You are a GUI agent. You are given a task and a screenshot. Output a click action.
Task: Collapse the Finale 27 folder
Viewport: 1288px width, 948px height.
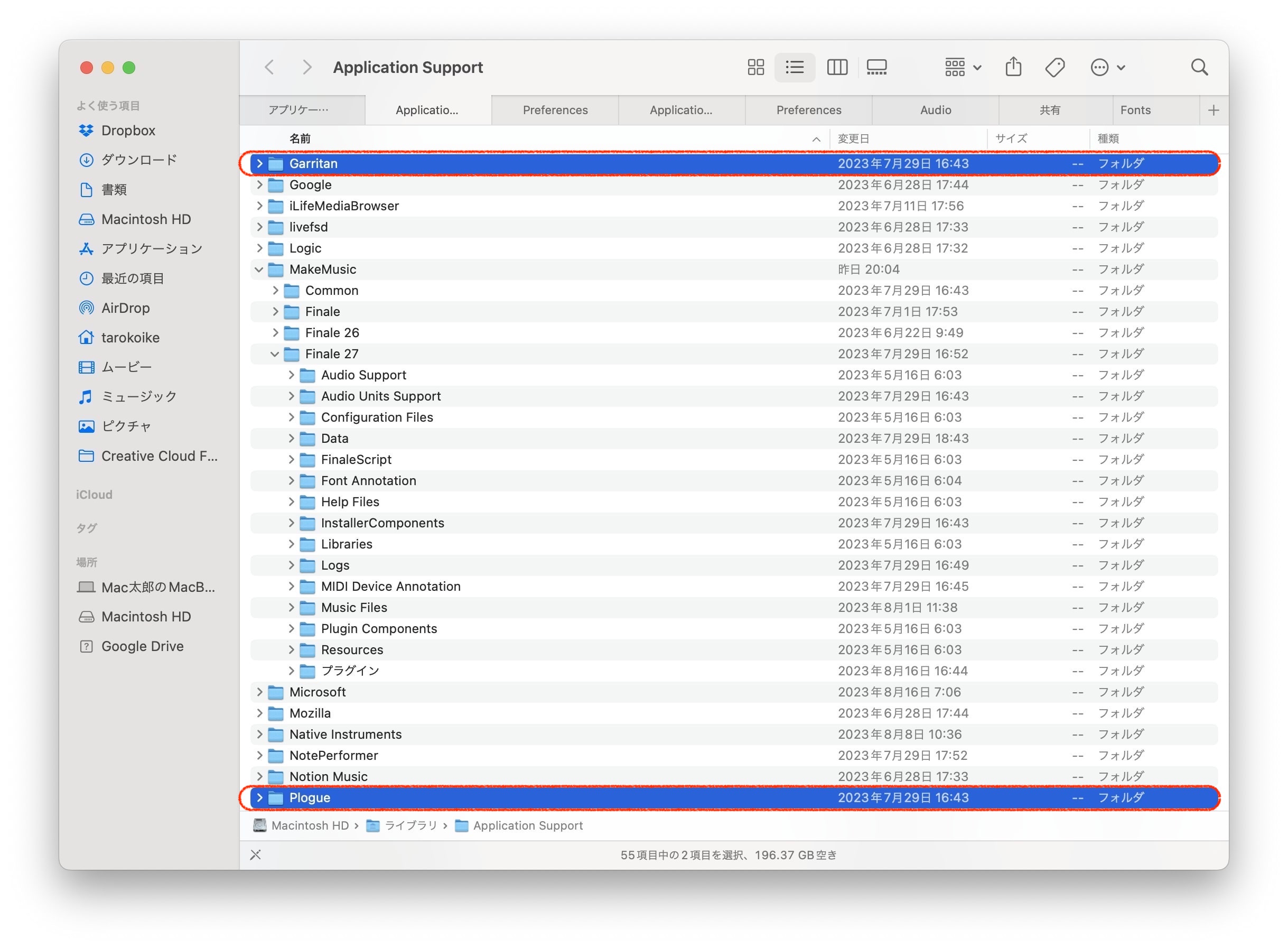tap(275, 354)
